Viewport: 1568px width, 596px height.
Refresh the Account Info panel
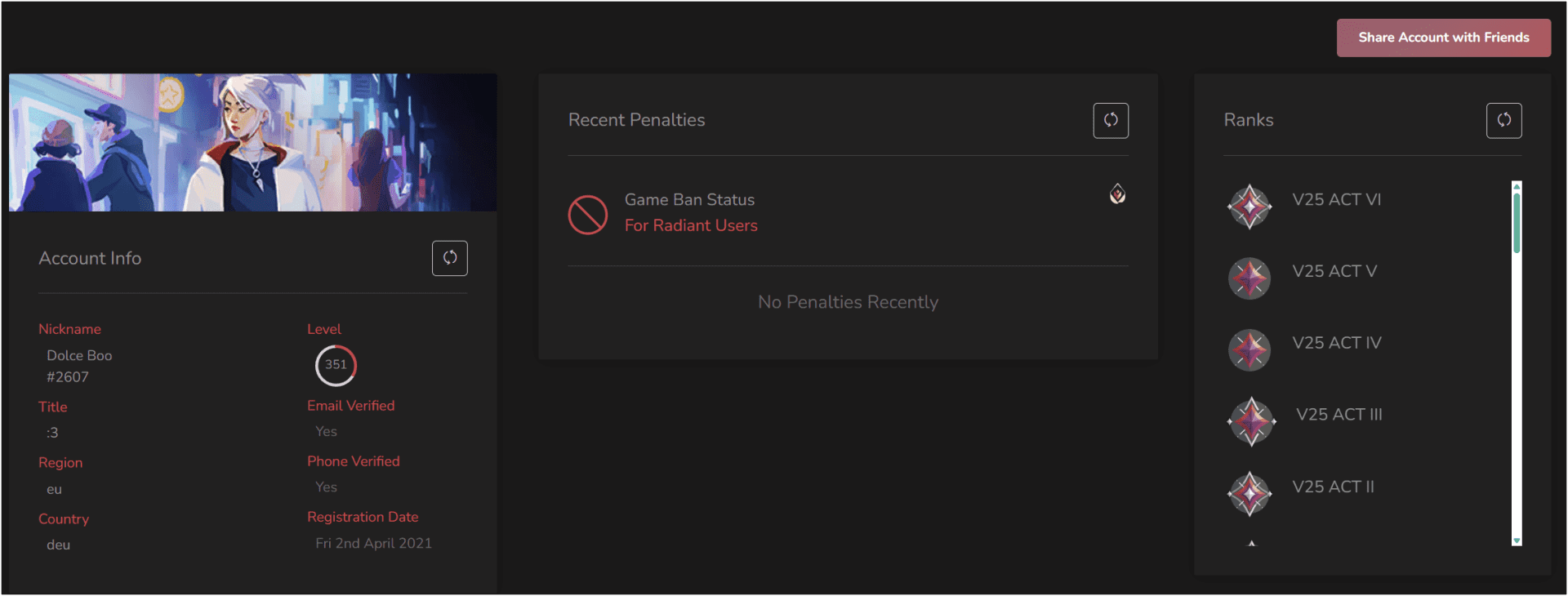(x=449, y=258)
